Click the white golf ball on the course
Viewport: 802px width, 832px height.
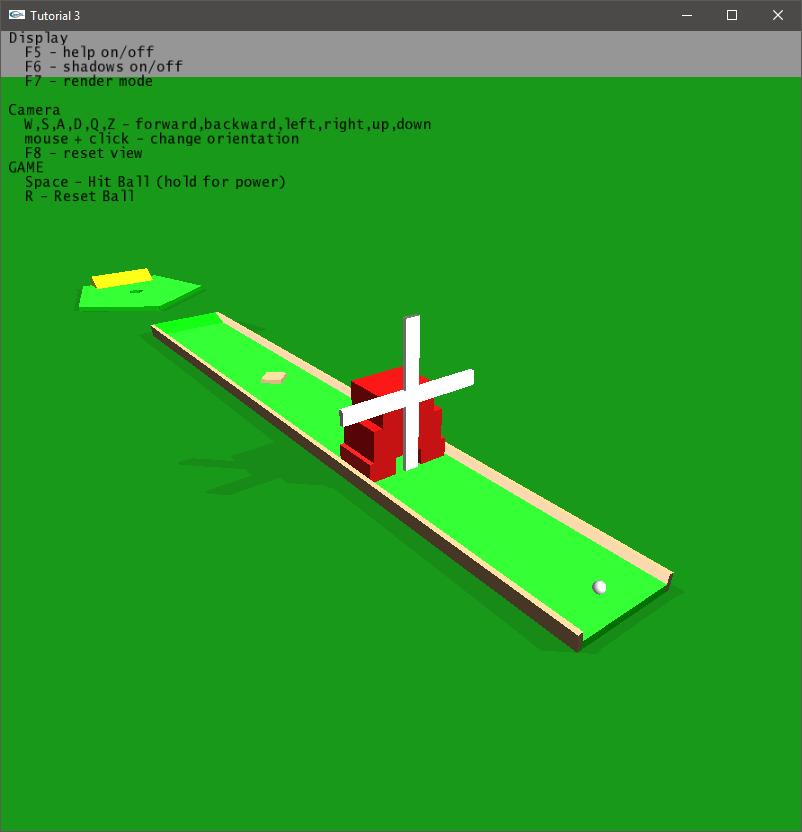(x=599, y=587)
